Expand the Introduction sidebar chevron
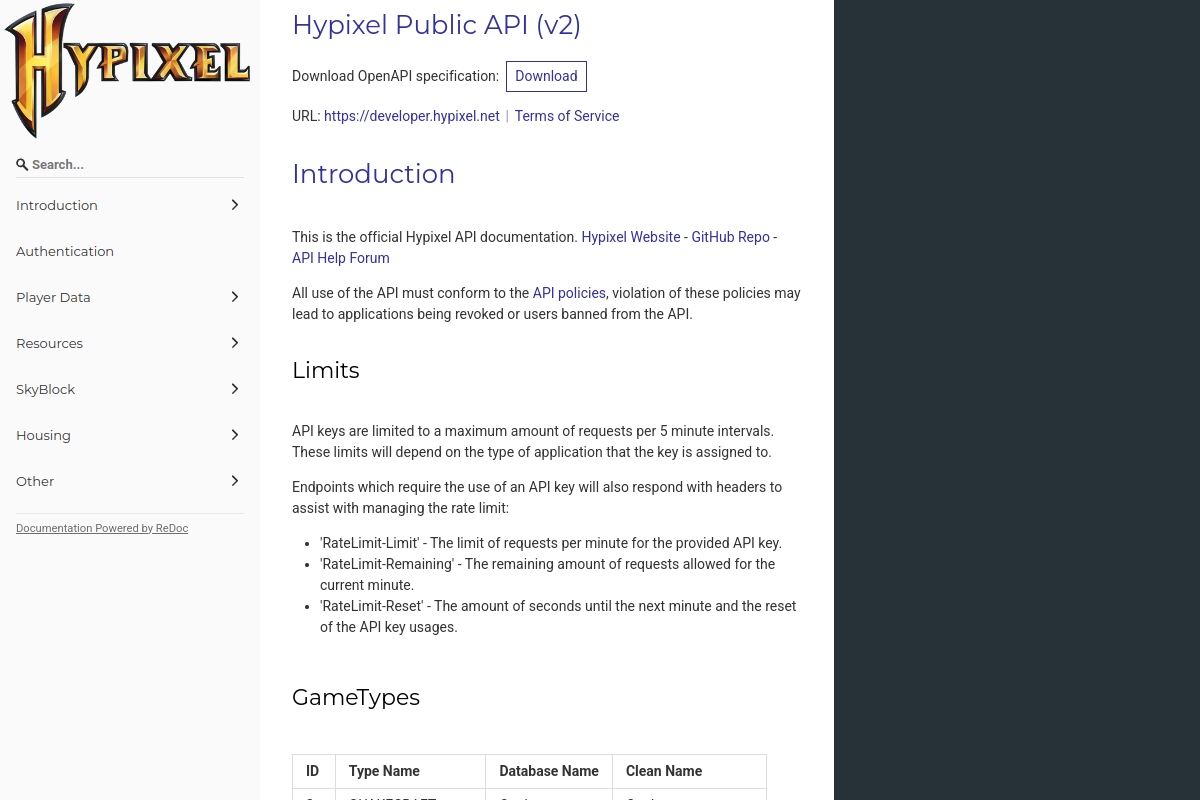 tap(235, 205)
